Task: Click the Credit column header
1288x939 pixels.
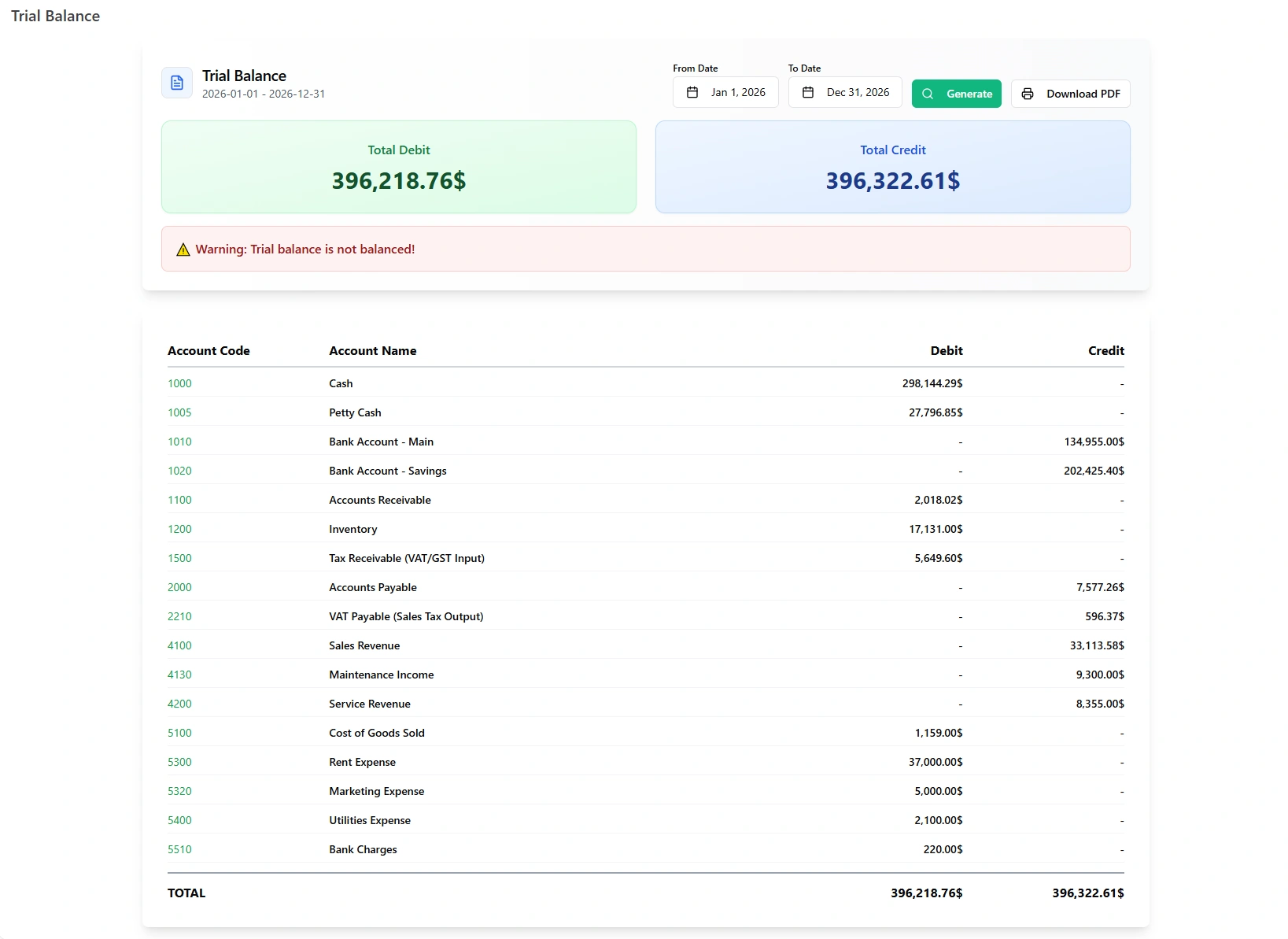Action: 1106,351
